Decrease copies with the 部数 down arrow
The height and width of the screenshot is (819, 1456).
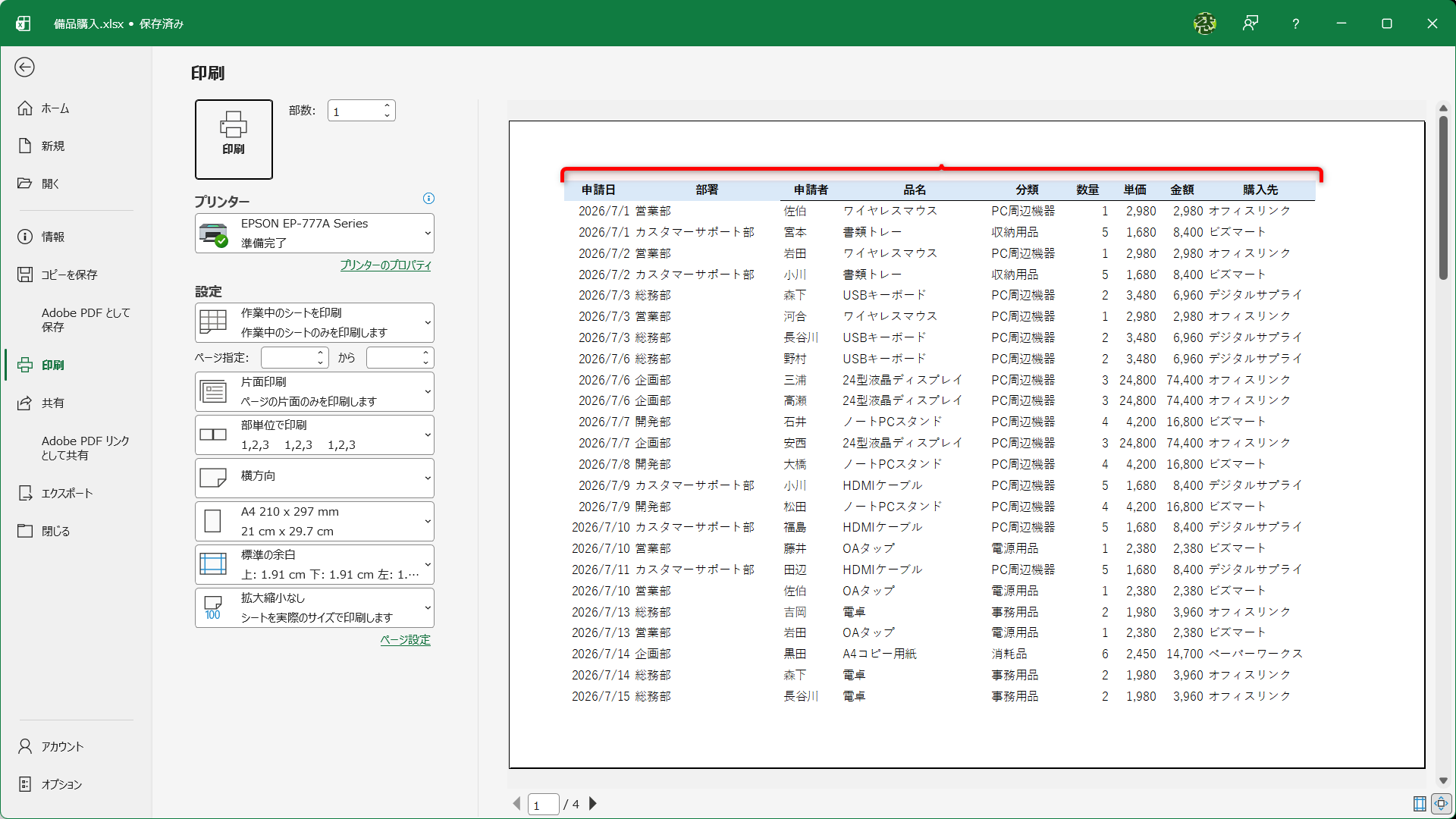point(387,116)
